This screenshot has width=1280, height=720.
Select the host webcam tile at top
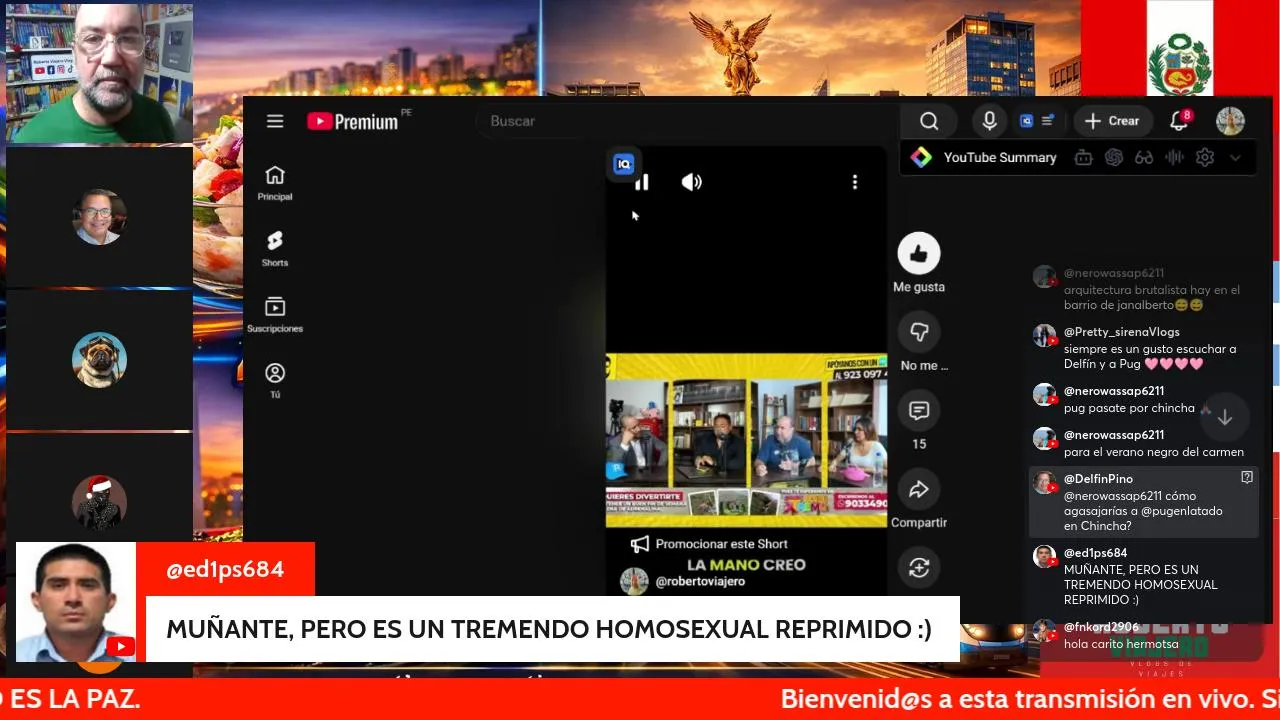click(x=99, y=73)
